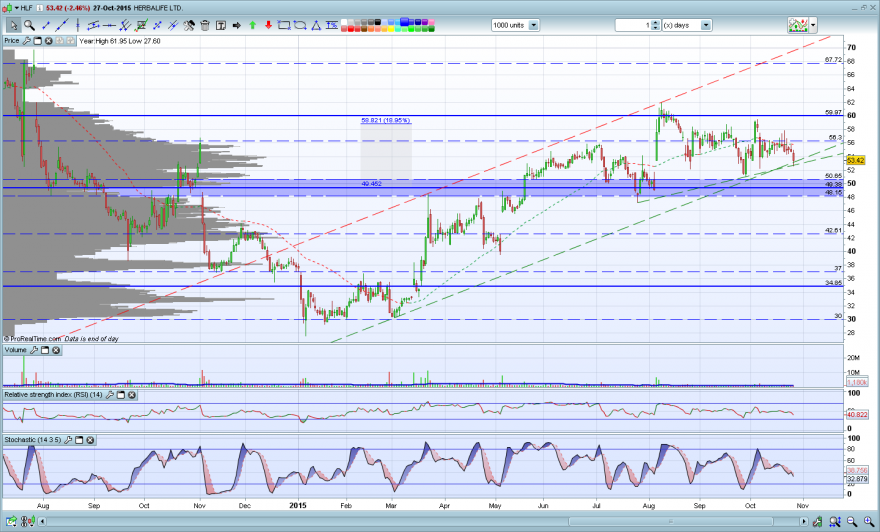Close the RSI indicator panel

(x=132, y=395)
